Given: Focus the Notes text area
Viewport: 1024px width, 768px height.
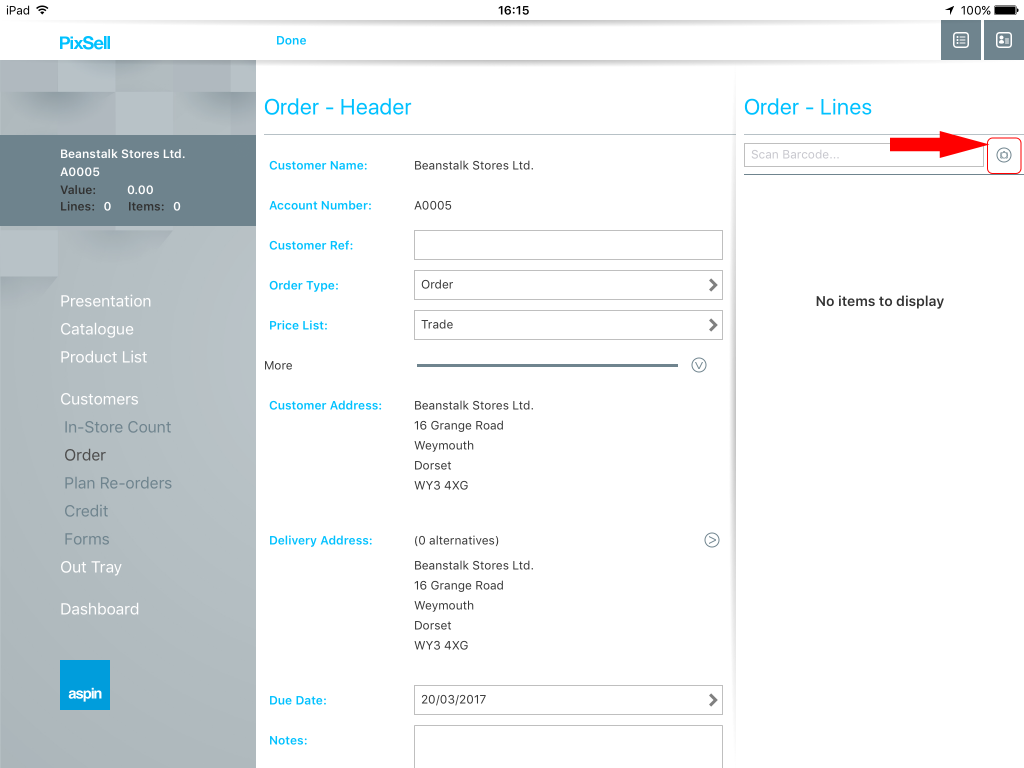Looking at the screenshot, I should (x=568, y=746).
